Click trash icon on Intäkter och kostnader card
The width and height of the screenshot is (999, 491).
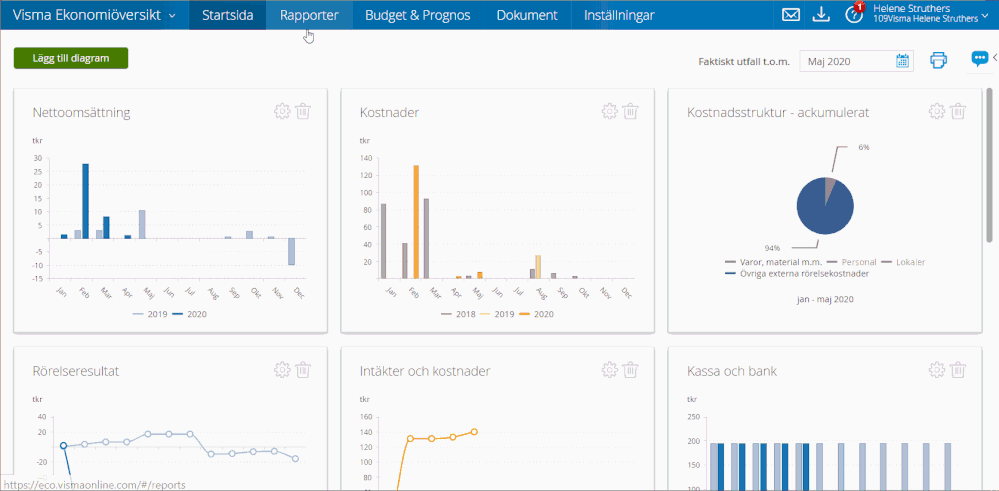pos(631,369)
